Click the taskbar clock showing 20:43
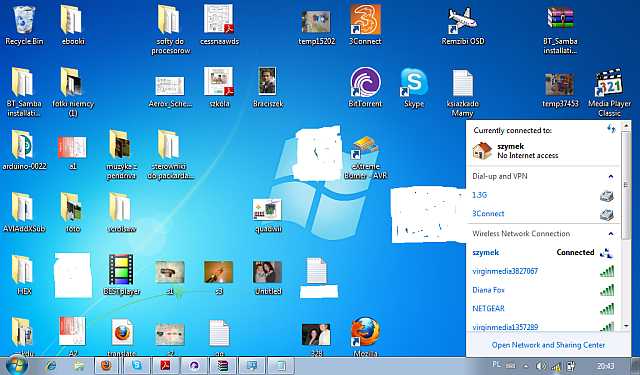This screenshot has height=375, width=640. [x=605, y=366]
